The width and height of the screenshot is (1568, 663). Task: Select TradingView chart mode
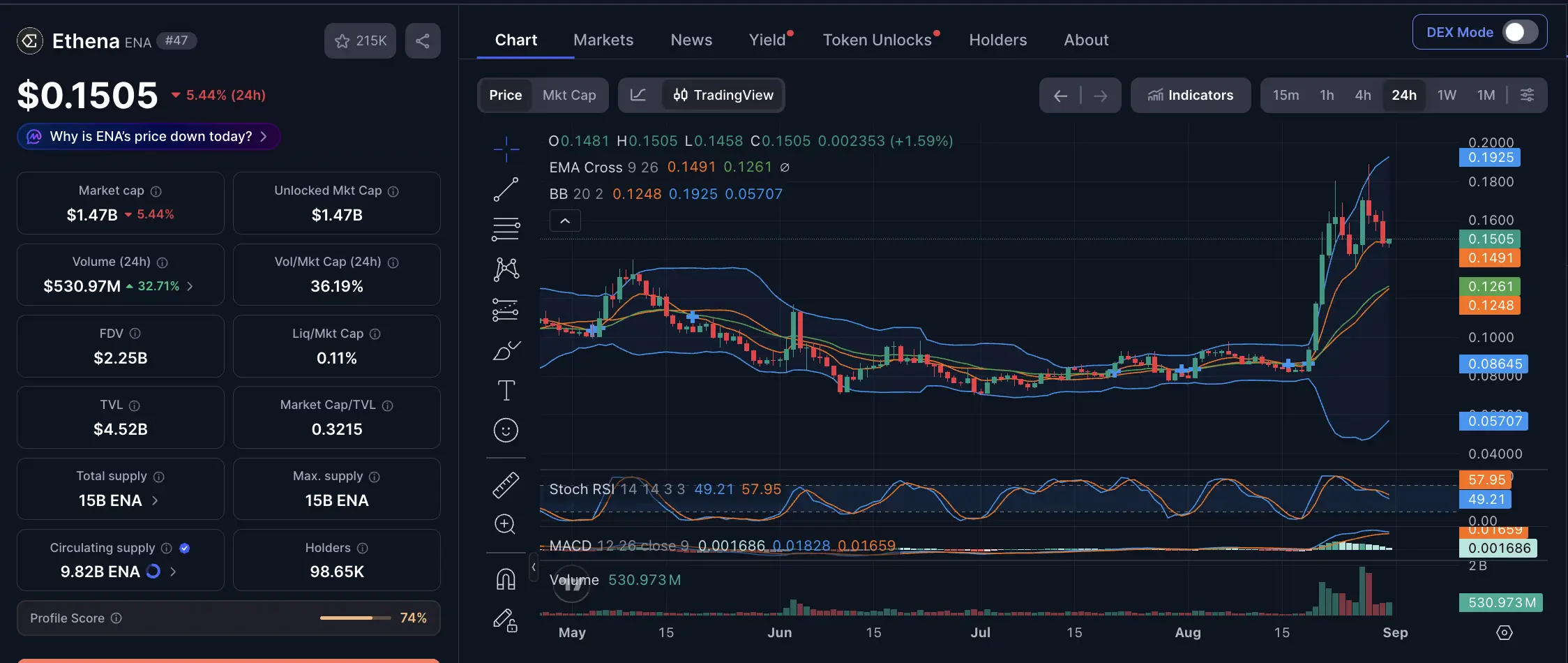click(x=723, y=95)
